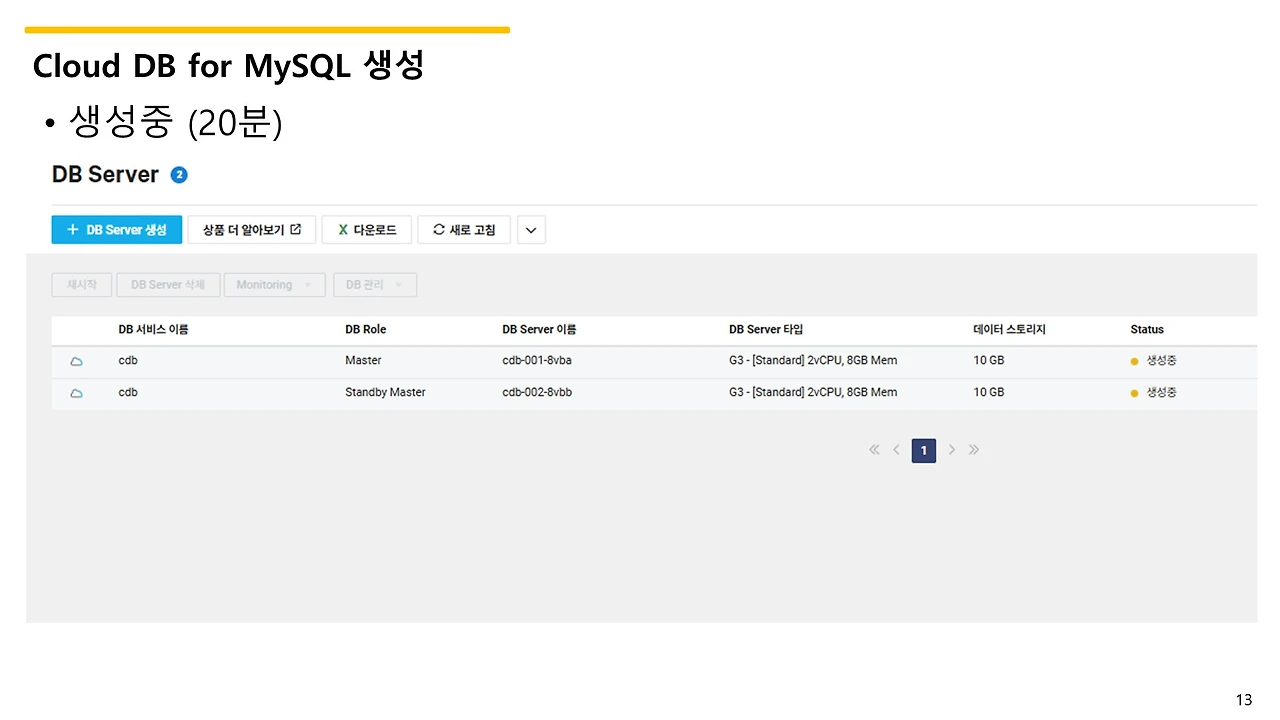Go to the previous page
Viewport: 1280px width, 720px height.
pos(897,450)
